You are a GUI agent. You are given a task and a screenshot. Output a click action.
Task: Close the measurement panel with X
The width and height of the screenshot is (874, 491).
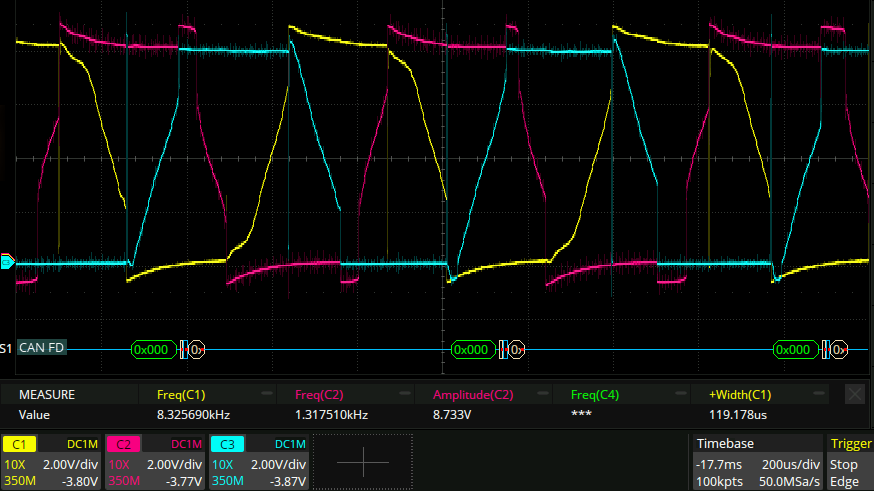point(855,395)
